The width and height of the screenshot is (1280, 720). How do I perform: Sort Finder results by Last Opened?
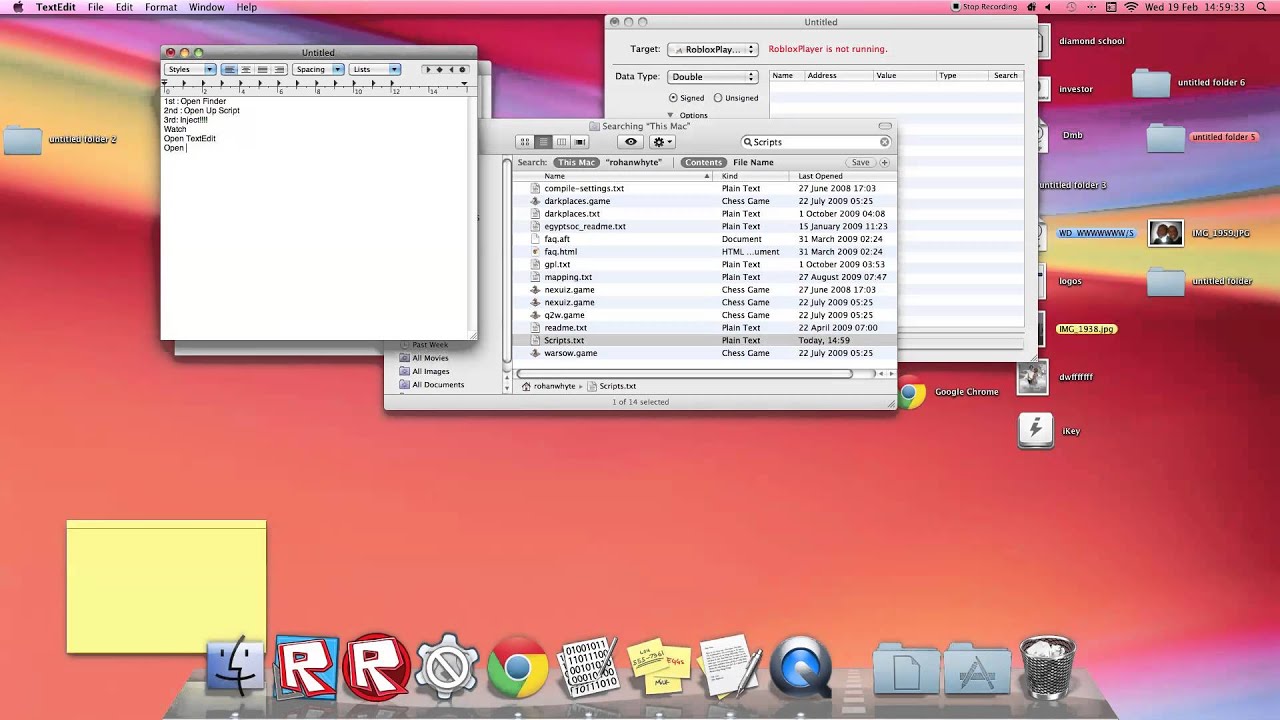[x=843, y=176]
